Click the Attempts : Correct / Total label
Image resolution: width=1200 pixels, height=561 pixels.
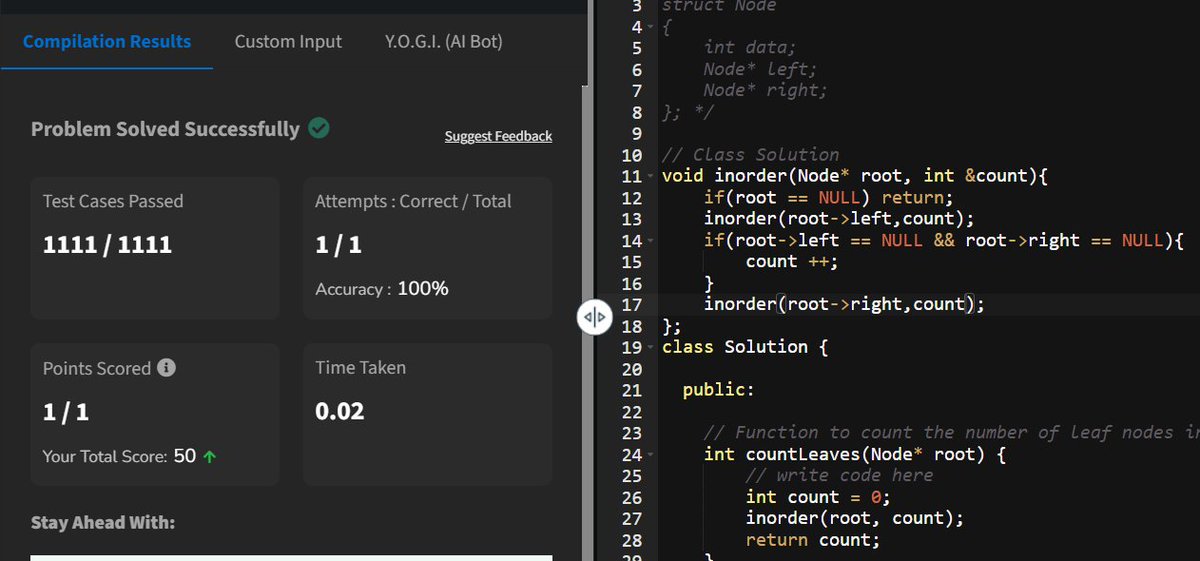(x=413, y=201)
